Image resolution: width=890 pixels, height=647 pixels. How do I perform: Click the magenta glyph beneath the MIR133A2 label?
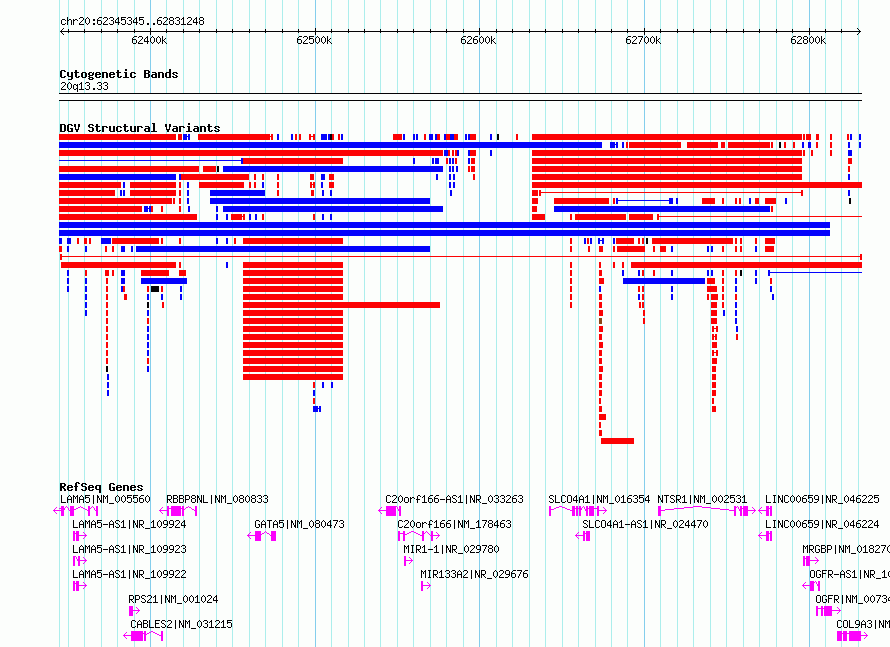tap(426, 586)
